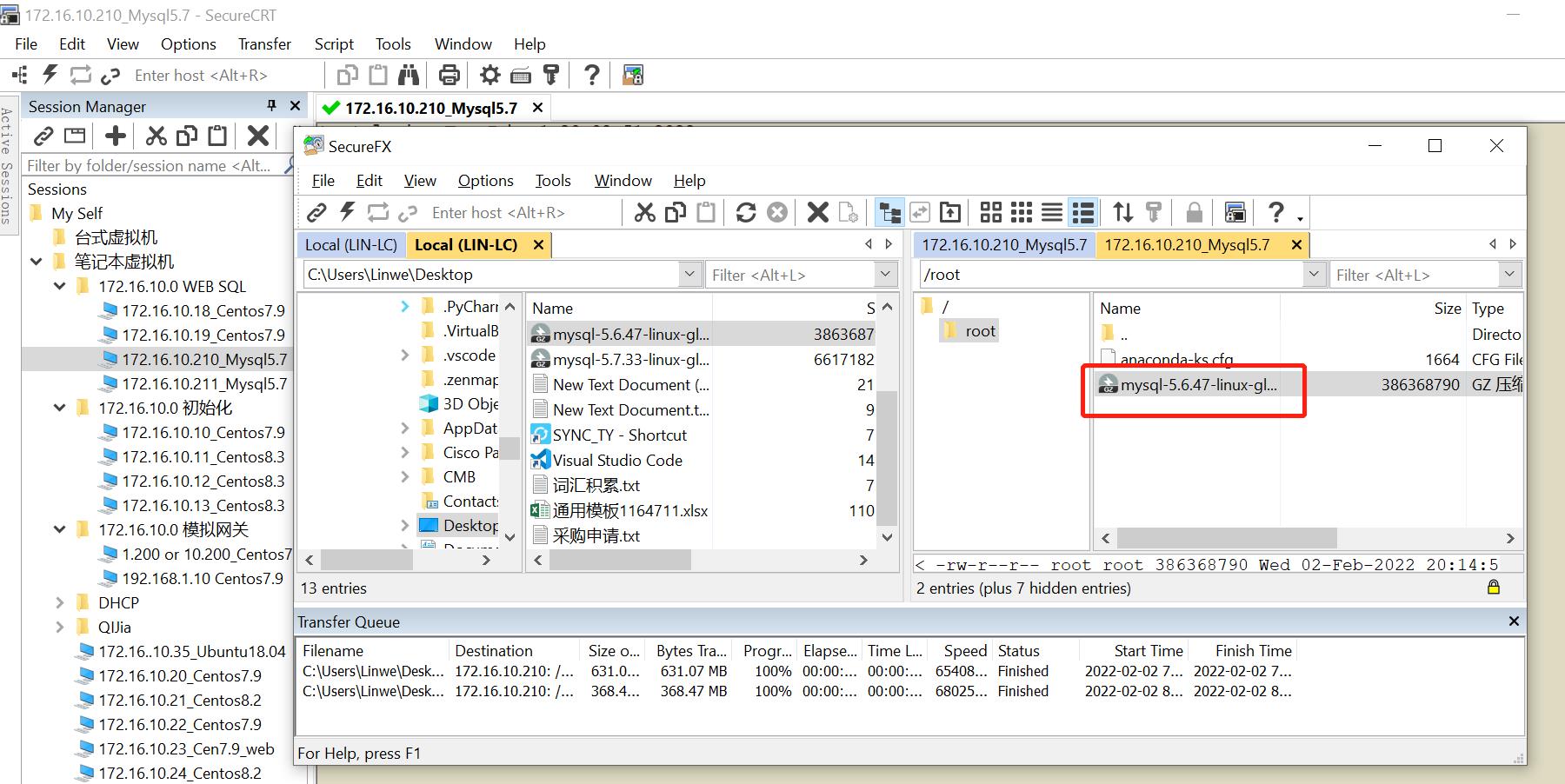Toggle SecureFX folder tree view button
This screenshot has height=784, width=1565.
tap(889, 212)
